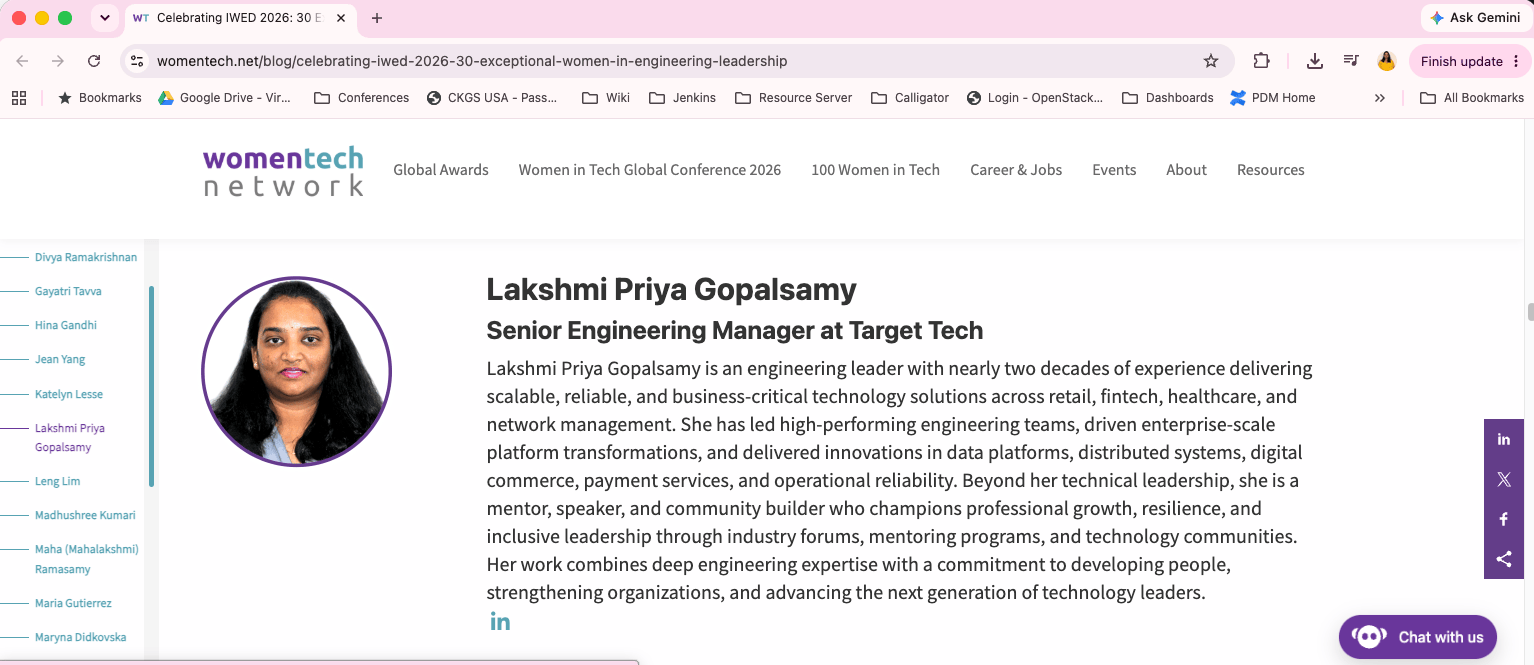
Task: Open the Calligator bookmark folder
Action: click(x=910, y=97)
